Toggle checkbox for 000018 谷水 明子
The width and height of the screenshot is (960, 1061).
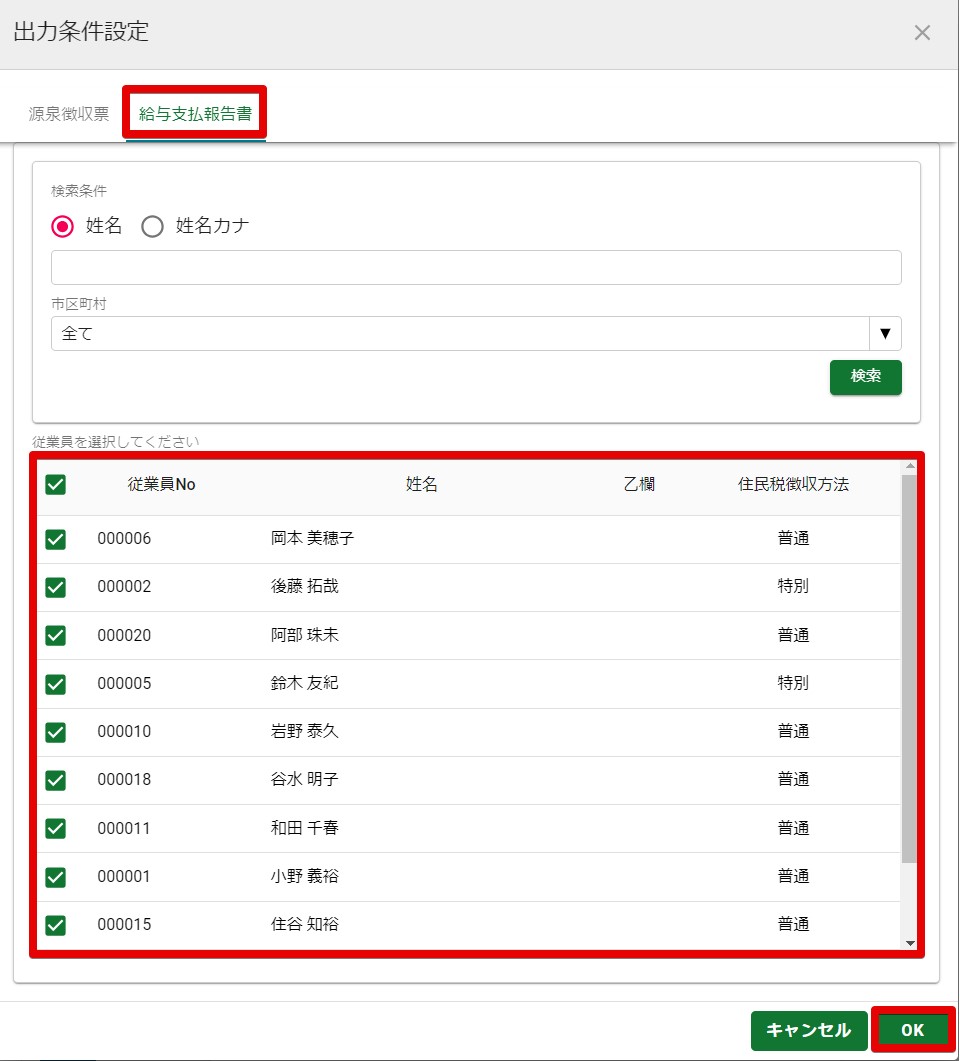point(56,780)
